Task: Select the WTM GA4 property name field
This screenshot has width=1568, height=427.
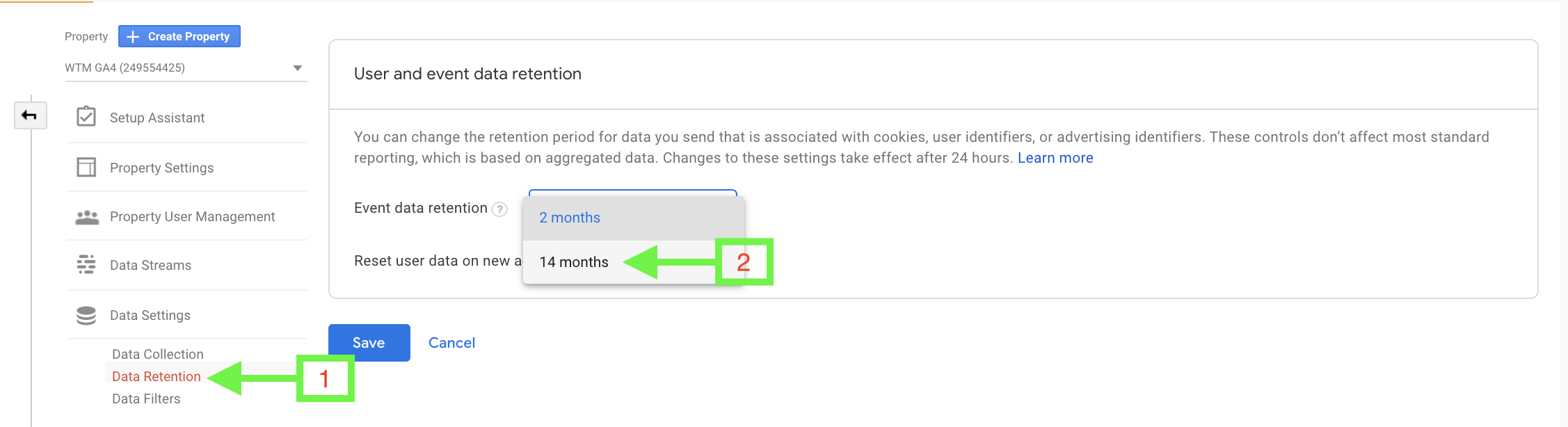Action: (x=186, y=67)
